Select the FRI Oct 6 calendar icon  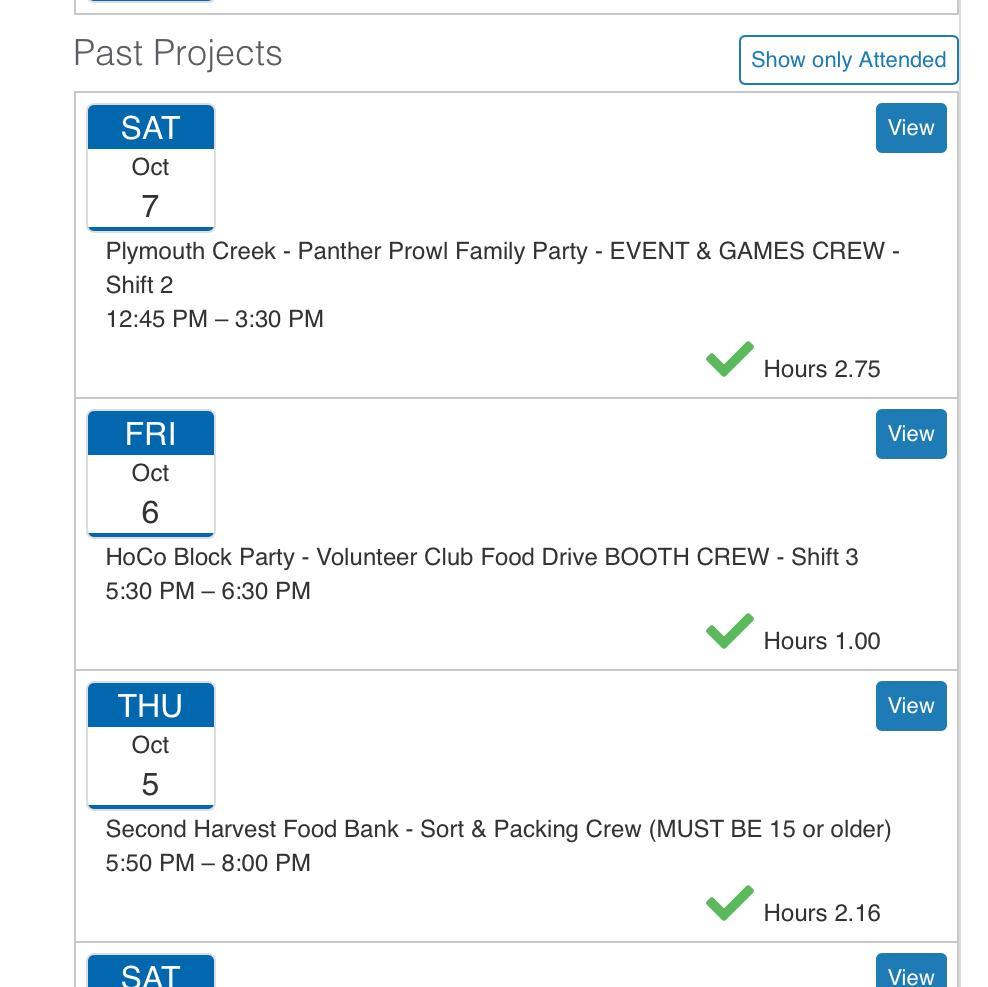pos(151,473)
